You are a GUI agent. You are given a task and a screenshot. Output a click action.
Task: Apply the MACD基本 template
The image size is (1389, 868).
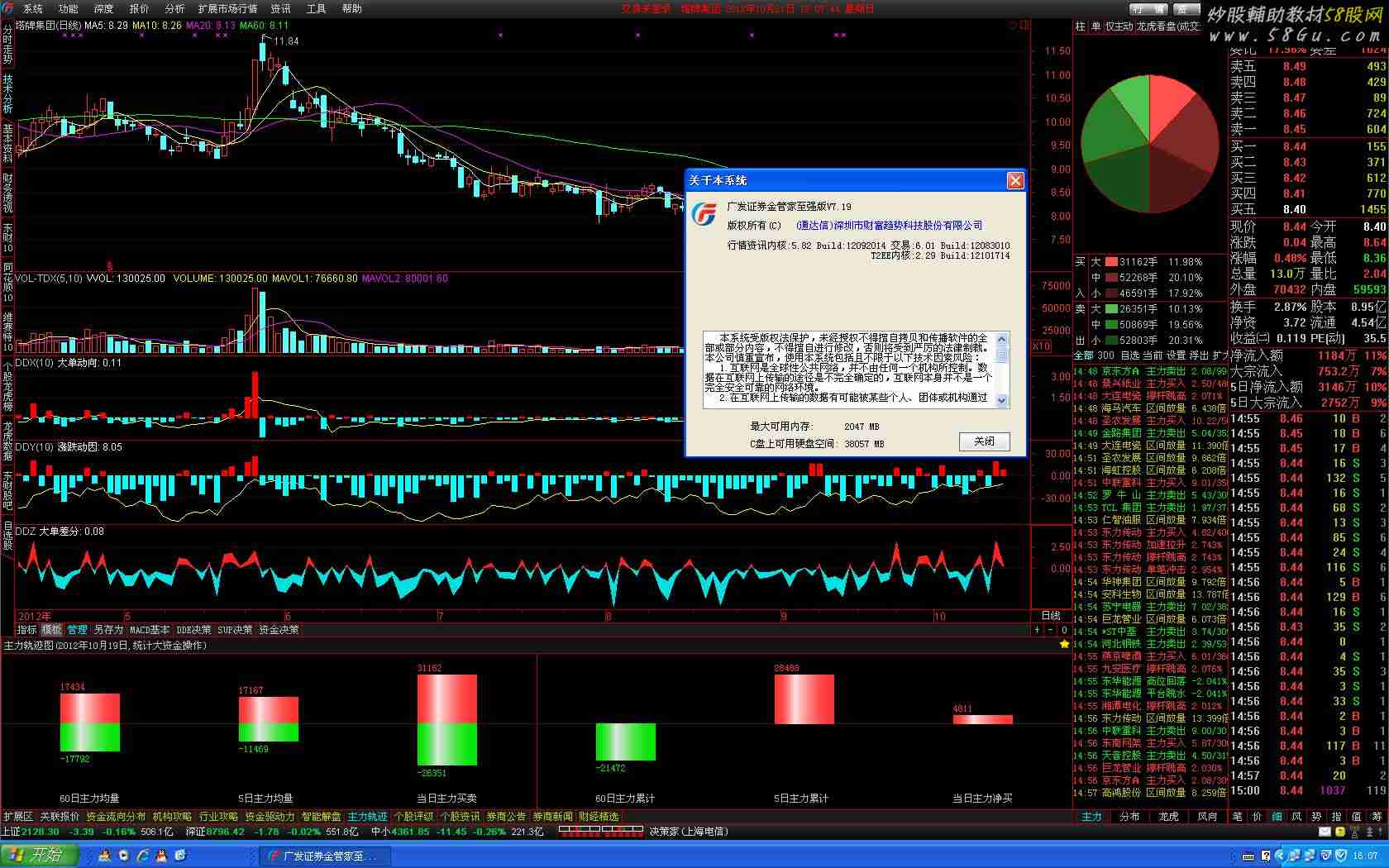[x=150, y=630]
